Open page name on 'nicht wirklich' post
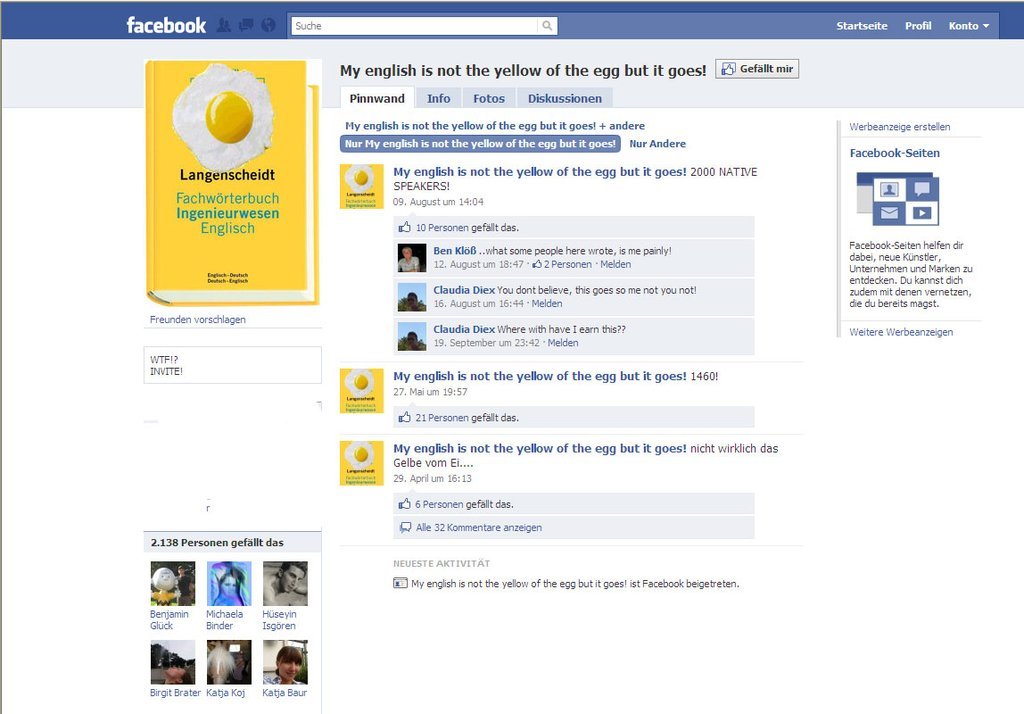 tap(539, 449)
